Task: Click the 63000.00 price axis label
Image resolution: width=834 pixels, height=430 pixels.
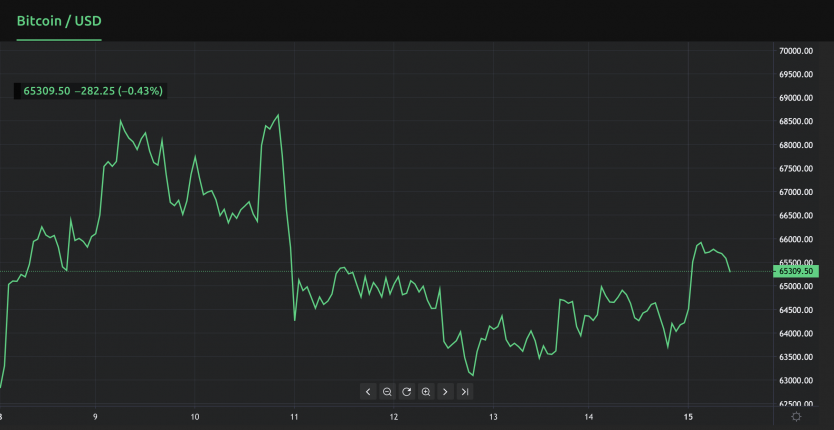Action: click(796, 381)
